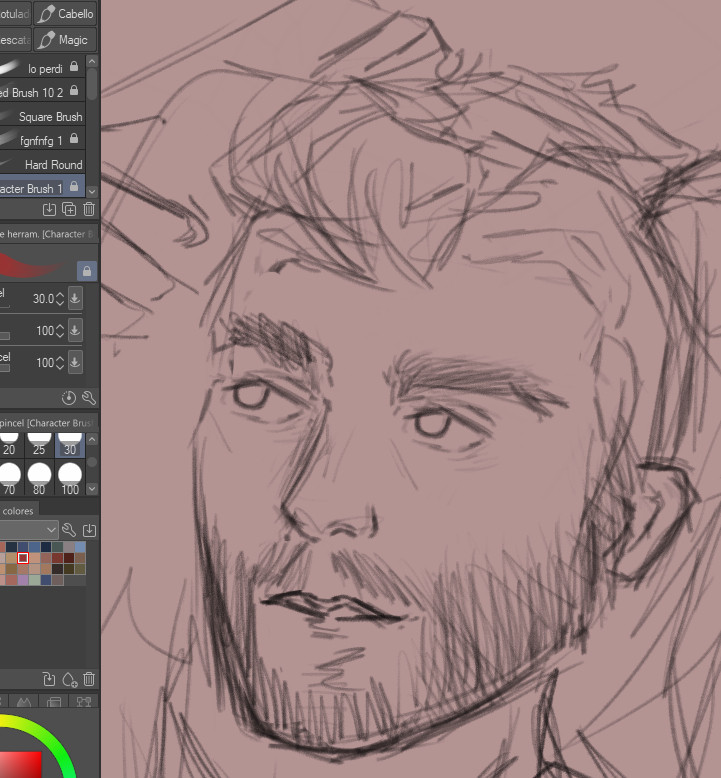This screenshot has height=778, width=721.
Task: Pick the pale green swatch
Action: (34, 580)
